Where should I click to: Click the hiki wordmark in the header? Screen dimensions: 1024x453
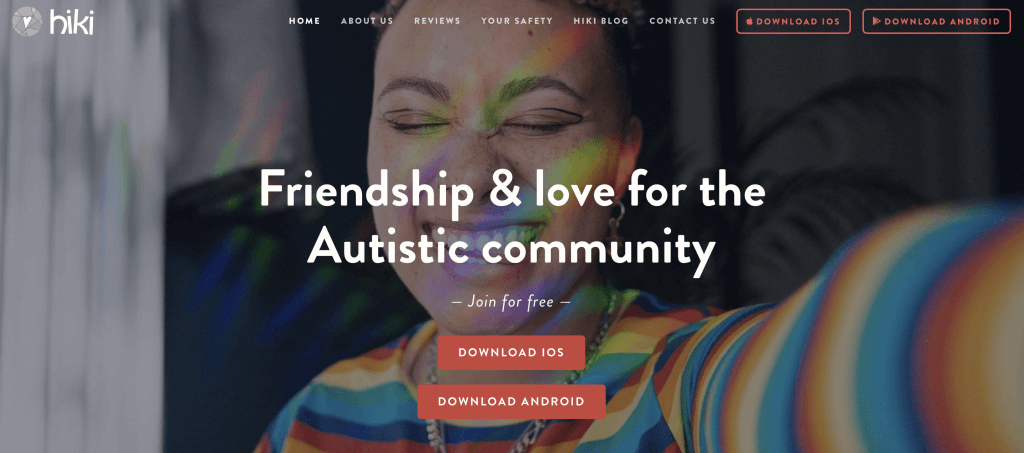point(71,22)
